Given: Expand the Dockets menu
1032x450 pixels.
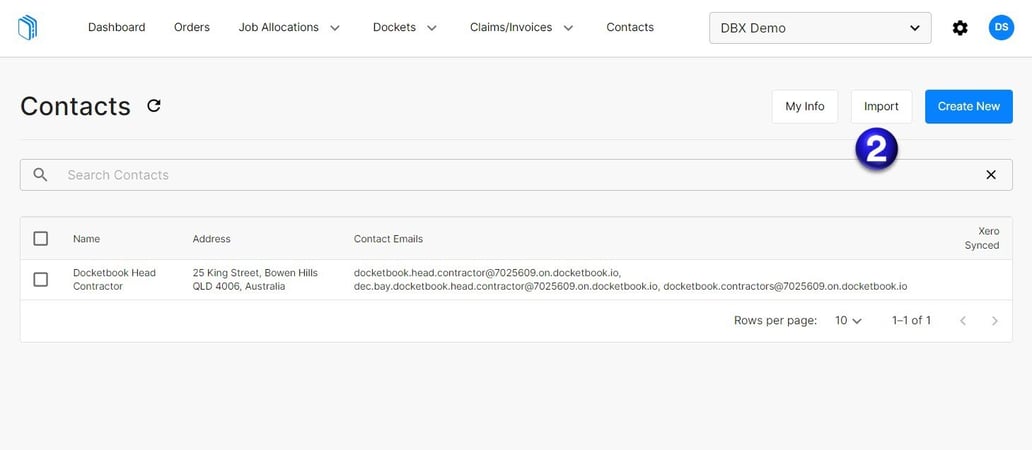Looking at the screenshot, I should click(x=405, y=28).
